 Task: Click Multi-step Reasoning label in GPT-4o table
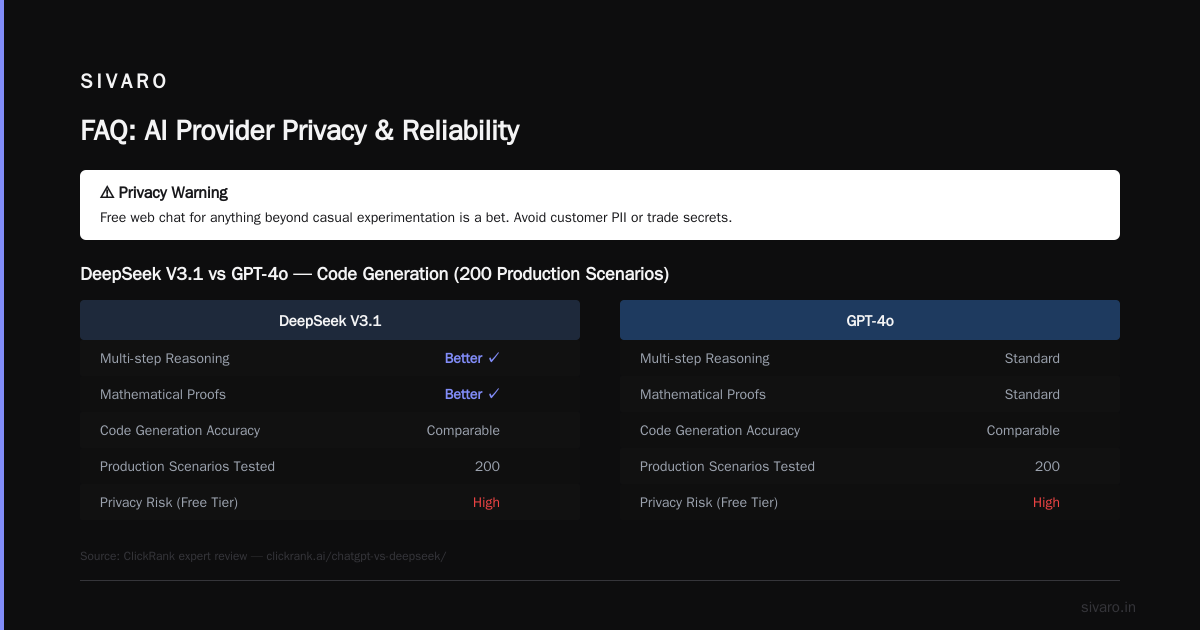705,358
